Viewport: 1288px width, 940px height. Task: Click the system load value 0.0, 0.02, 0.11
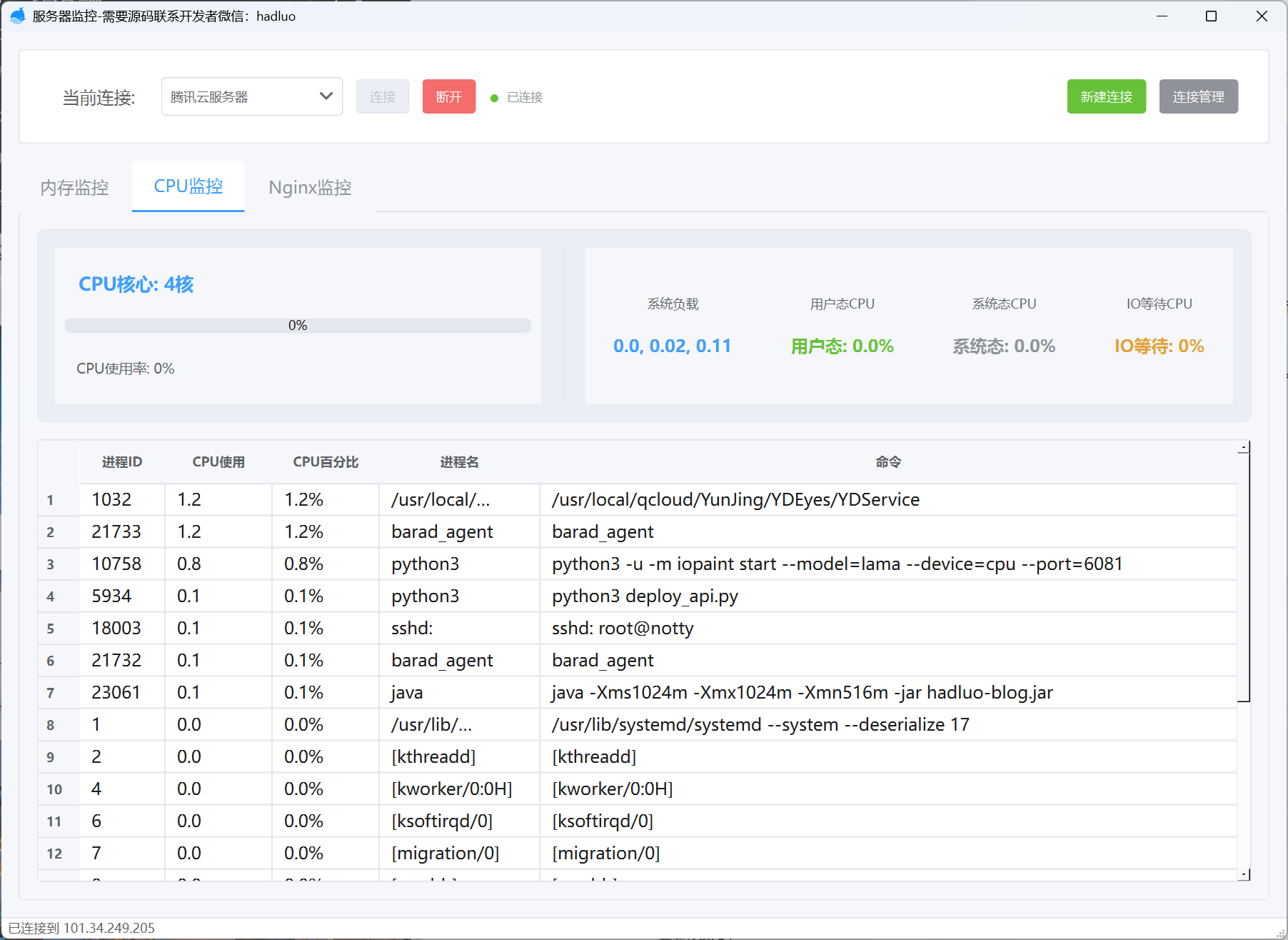[673, 346]
